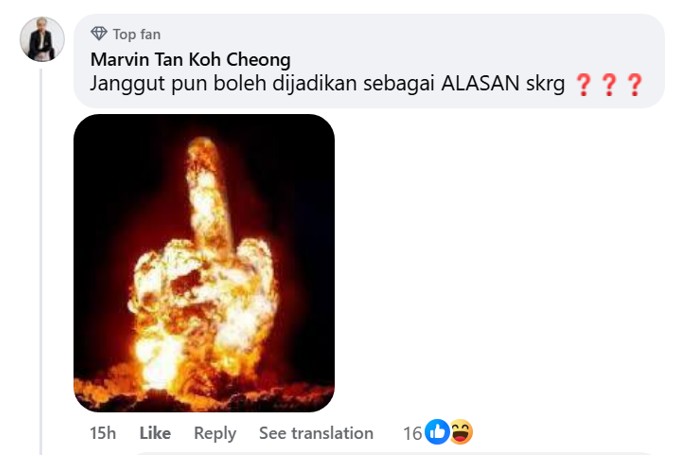Open the fiery explosion image attachment
The width and height of the screenshot is (675, 457).
coord(204,263)
